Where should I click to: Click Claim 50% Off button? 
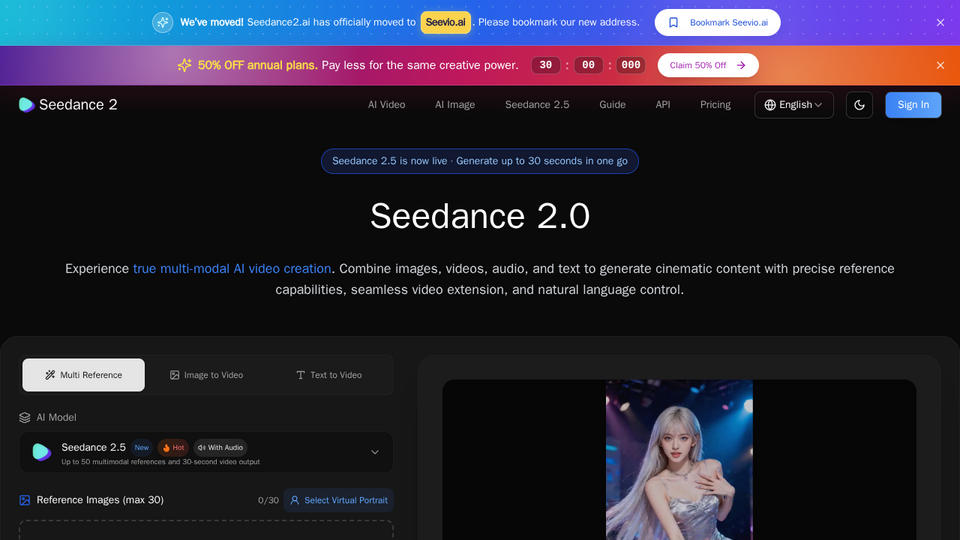click(x=708, y=66)
